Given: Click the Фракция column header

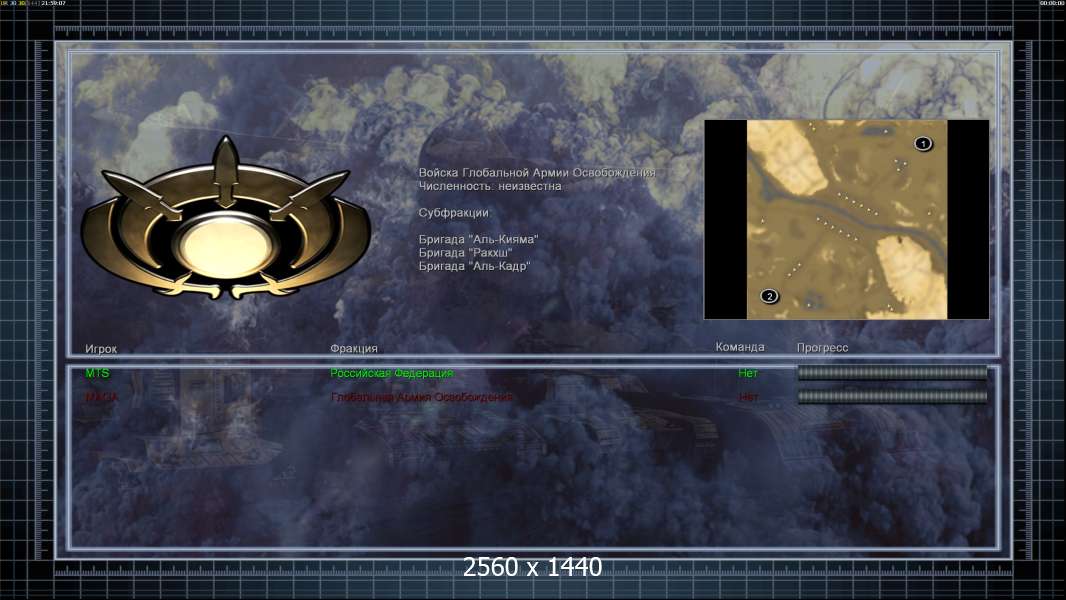Looking at the screenshot, I should [x=354, y=348].
